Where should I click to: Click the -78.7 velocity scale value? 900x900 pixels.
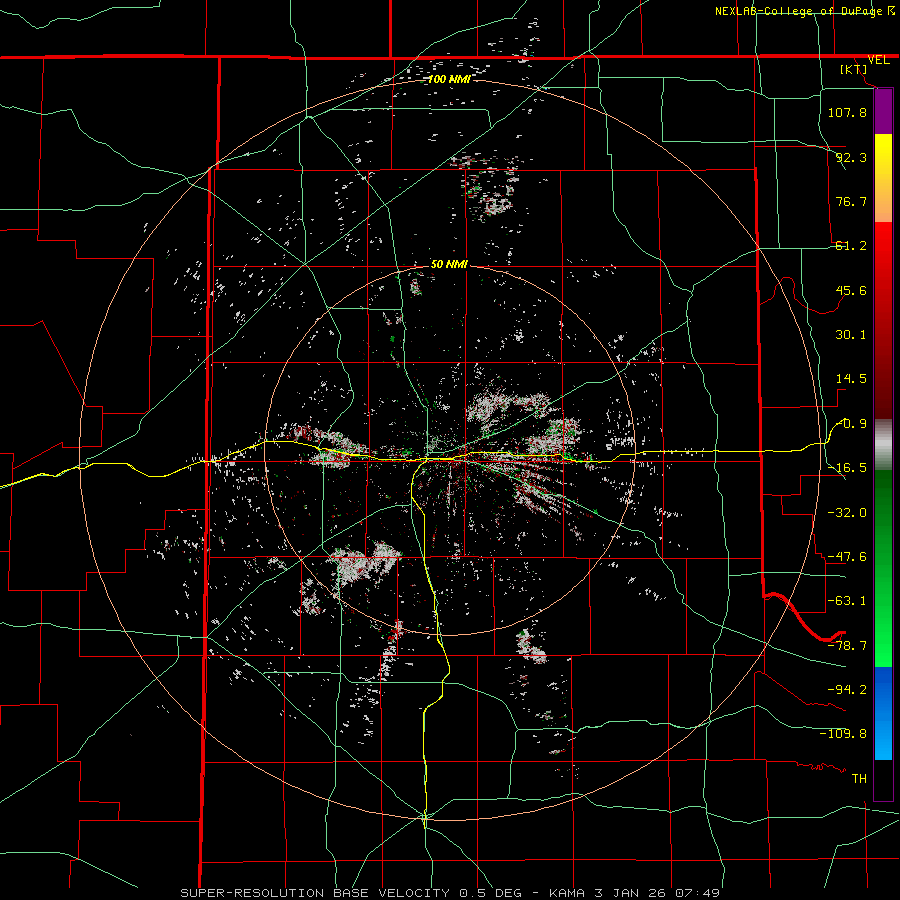(847, 646)
